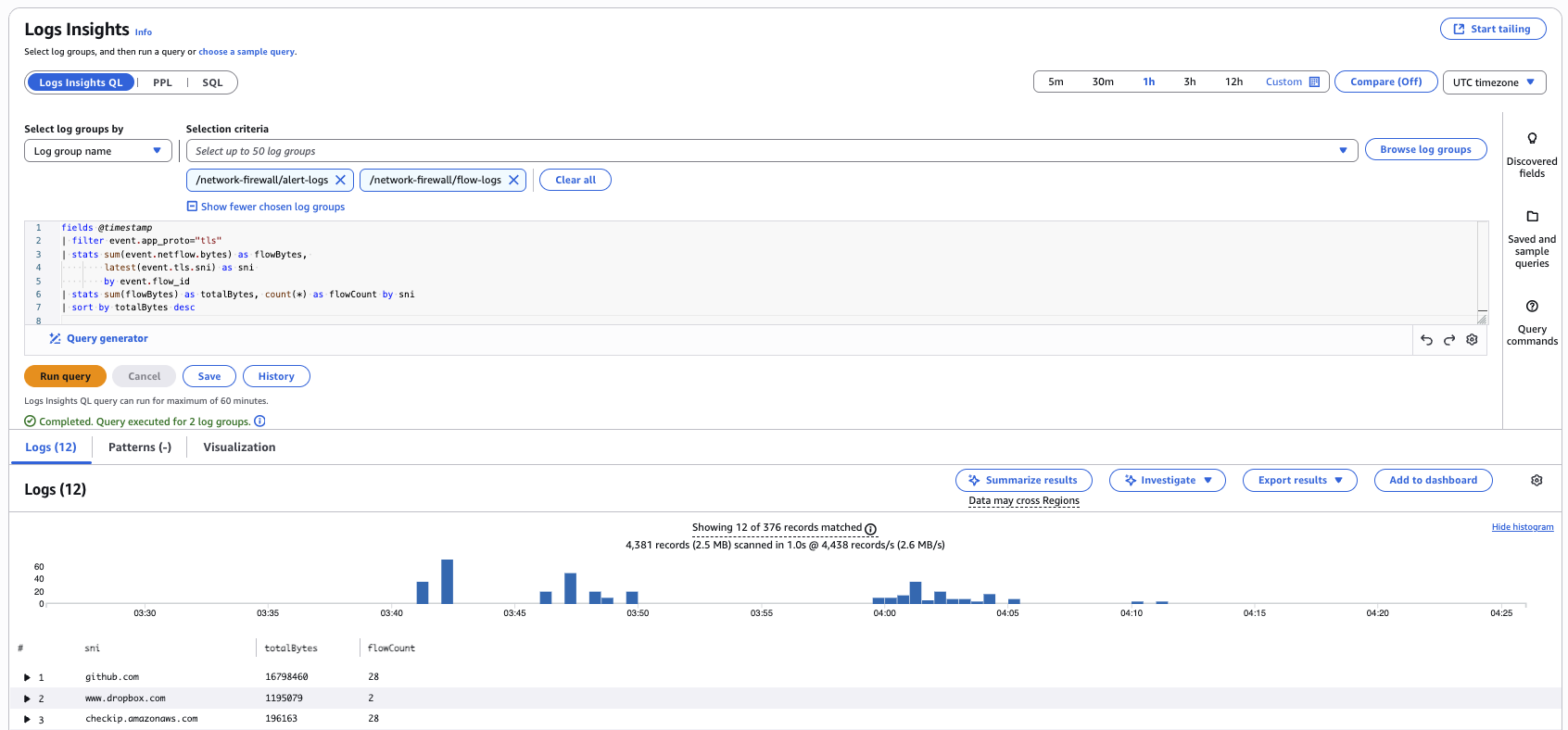Open query History

[276, 376]
